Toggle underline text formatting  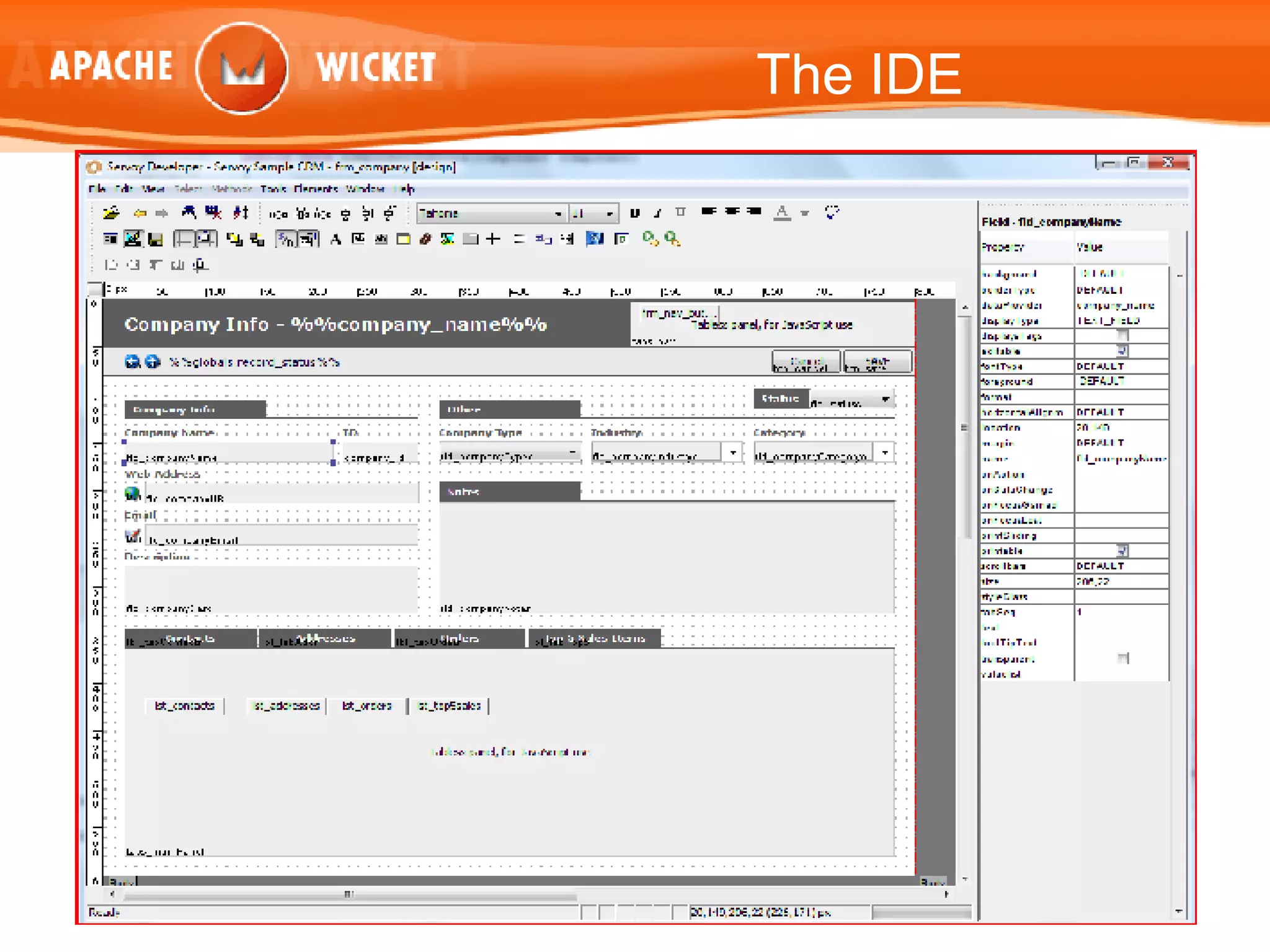(x=680, y=213)
